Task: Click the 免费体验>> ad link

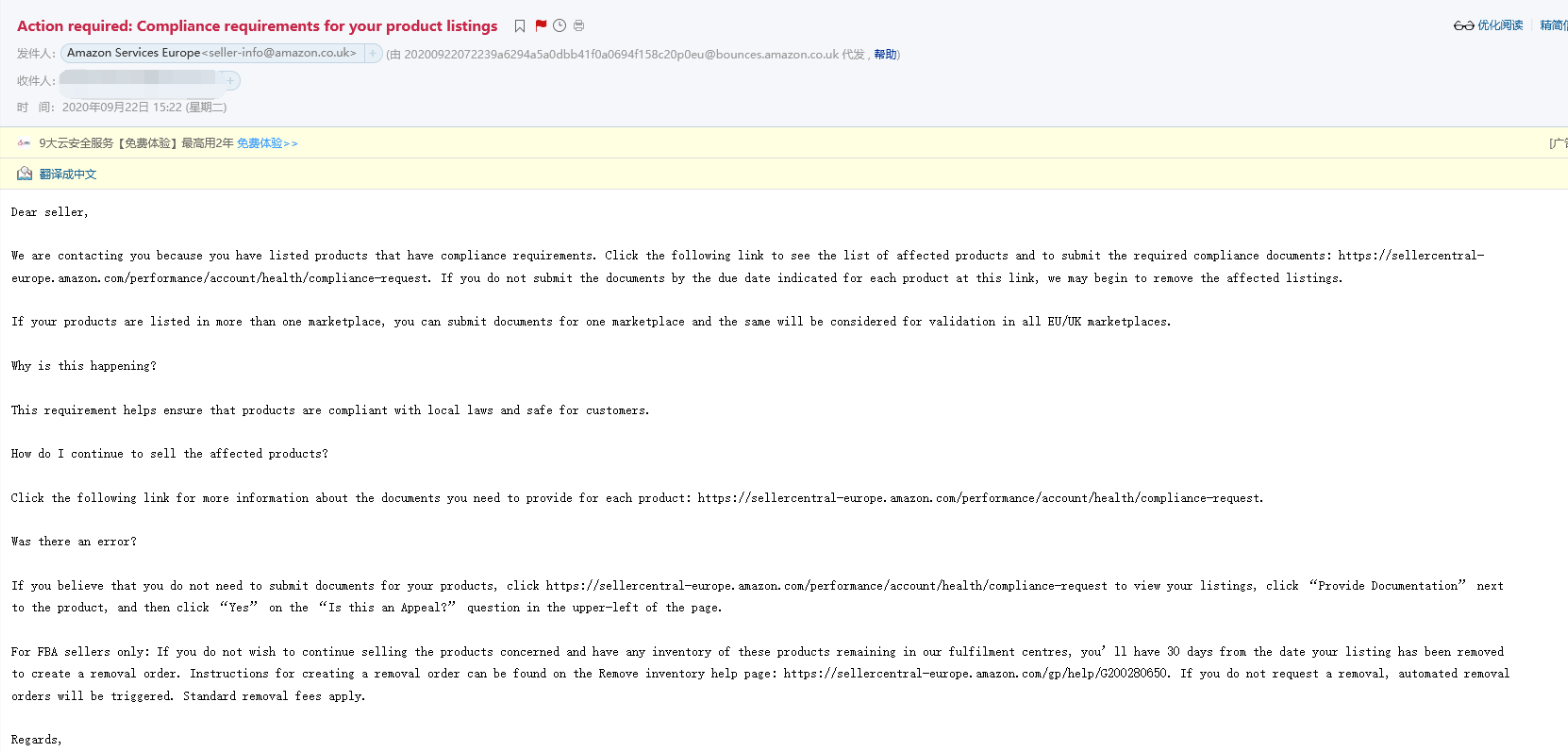Action: click(267, 143)
